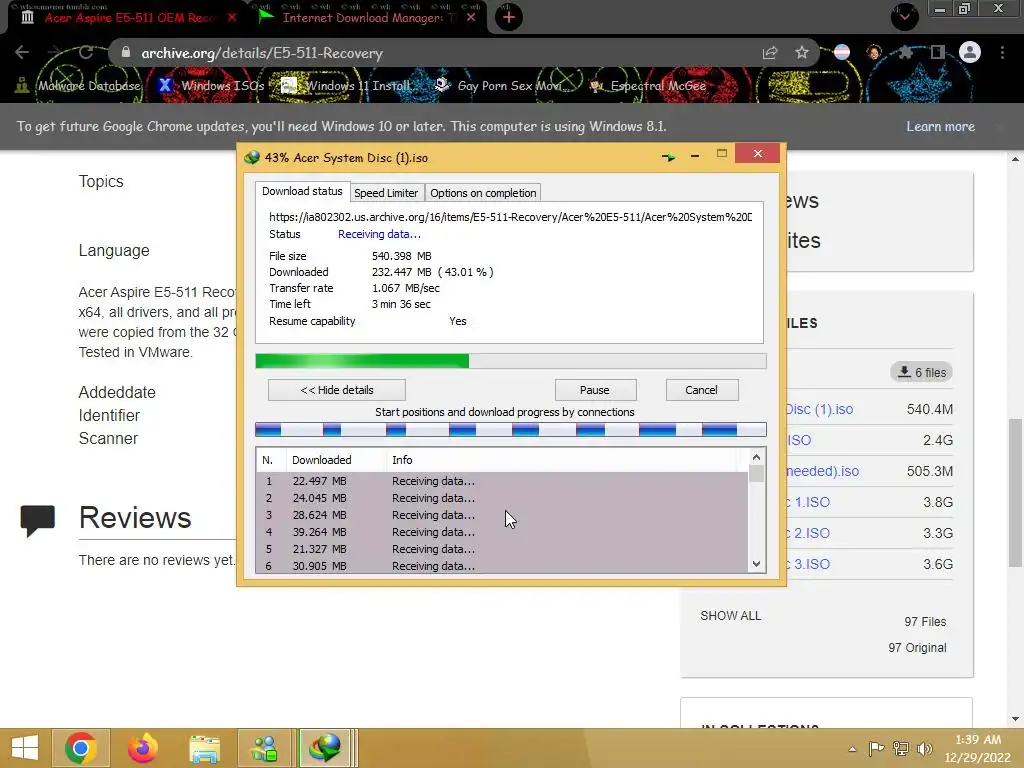The height and width of the screenshot is (768, 1024).
Task: Click the green arrow icon in IDM title bar
Action: click(668, 157)
